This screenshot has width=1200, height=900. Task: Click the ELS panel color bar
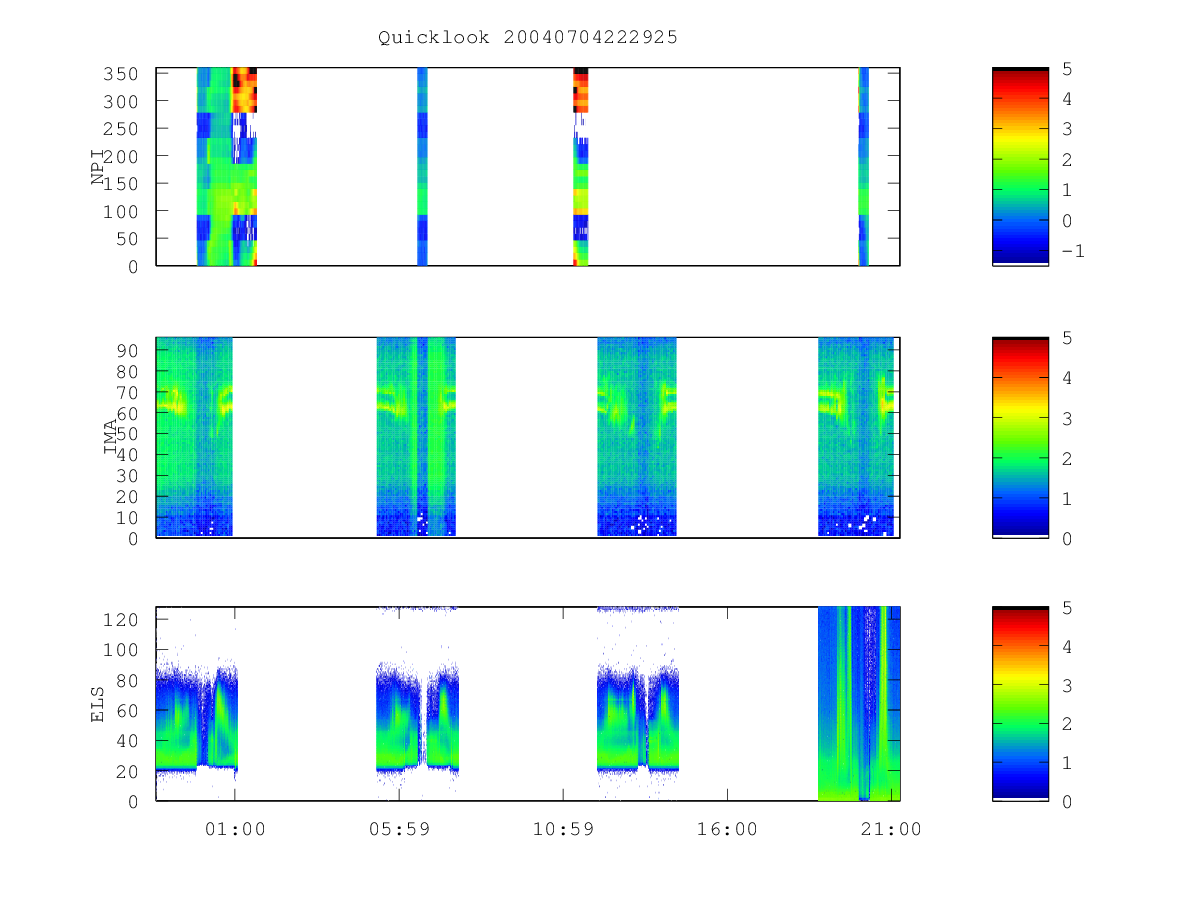[1020, 704]
